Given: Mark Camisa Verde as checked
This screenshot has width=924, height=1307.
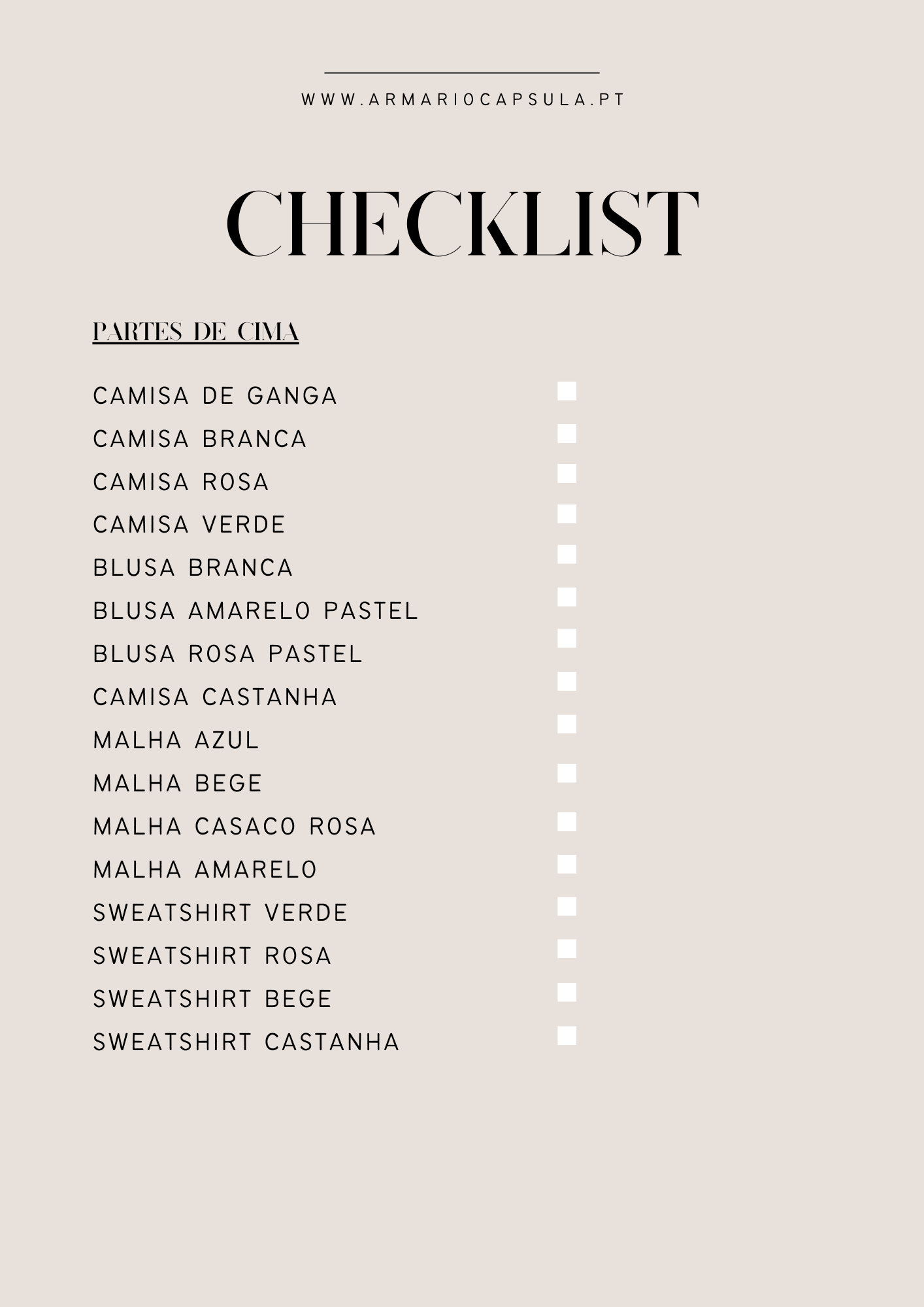Looking at the screenshot, I should (567, 514).
